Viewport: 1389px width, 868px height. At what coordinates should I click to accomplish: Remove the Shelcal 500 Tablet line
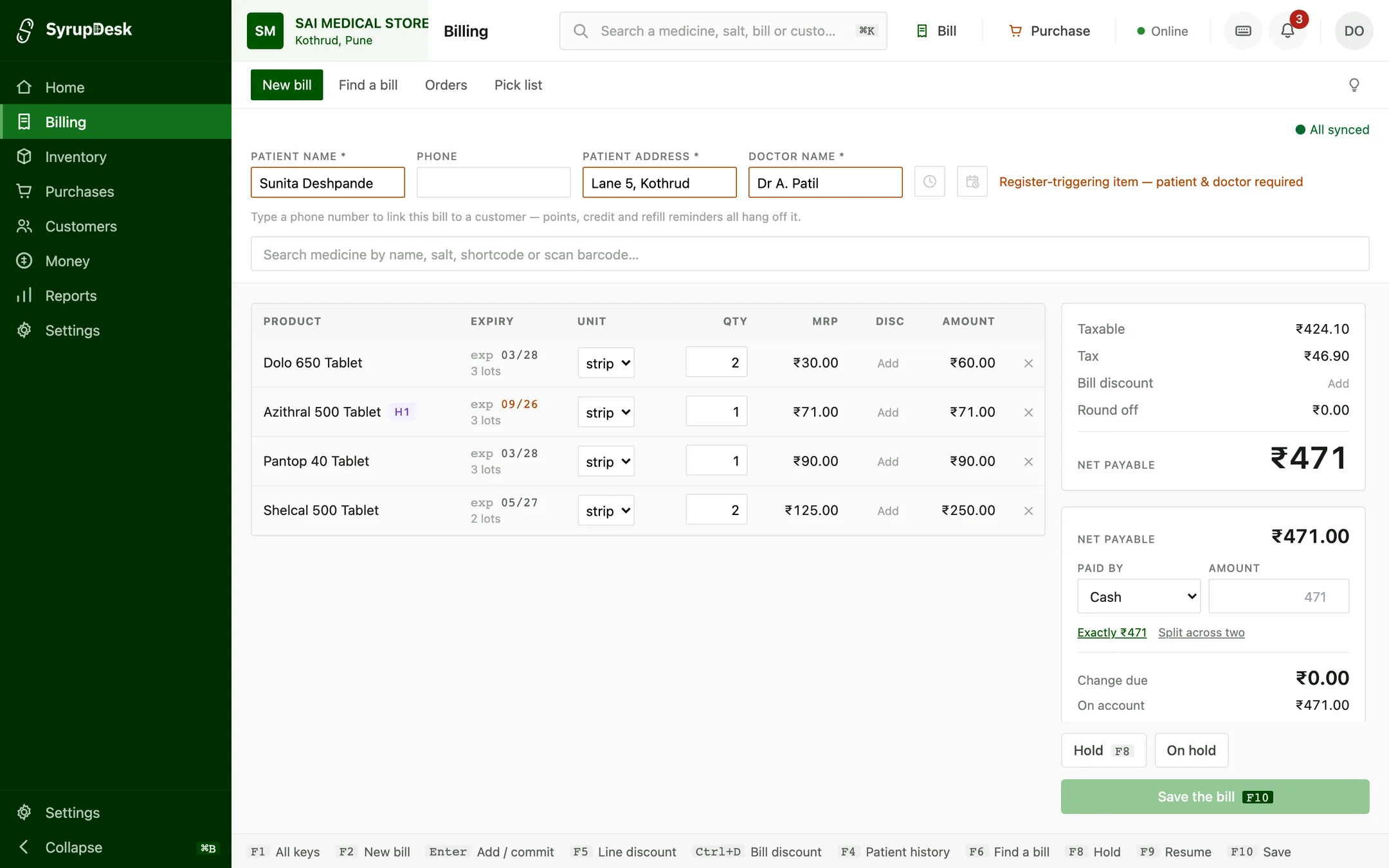(x=1028, y=511)
